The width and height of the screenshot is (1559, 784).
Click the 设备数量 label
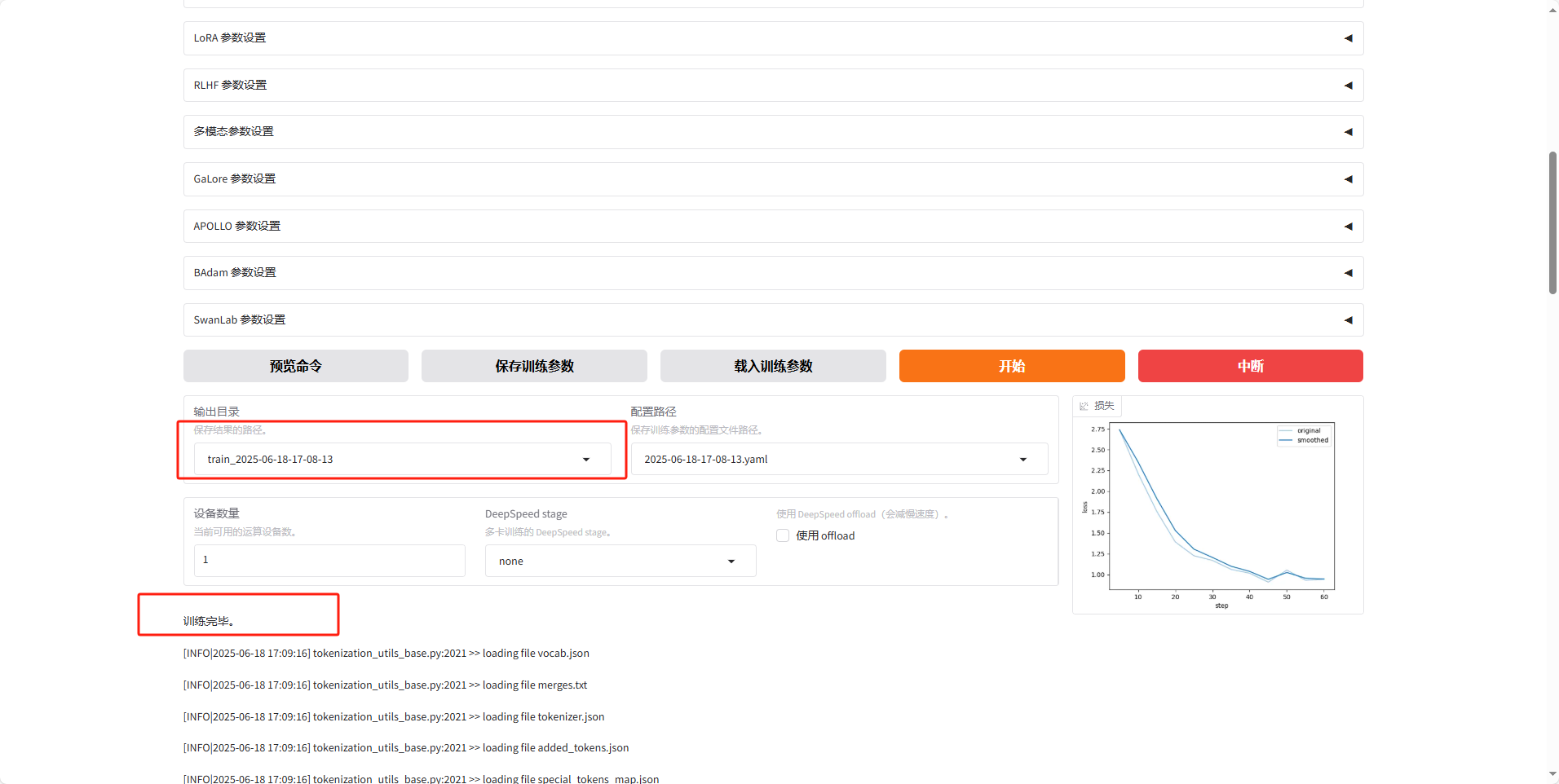pyautogui.click(x=216, y=513)
